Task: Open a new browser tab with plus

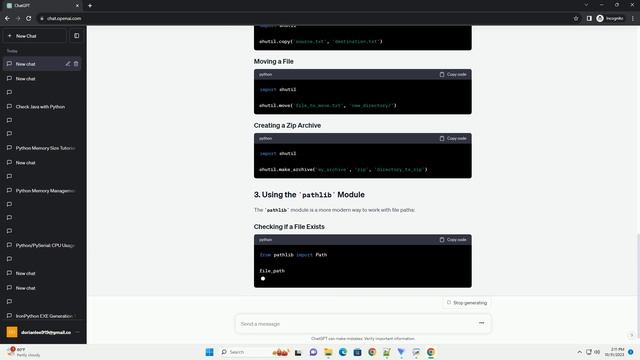Action: tap(90, 6)
